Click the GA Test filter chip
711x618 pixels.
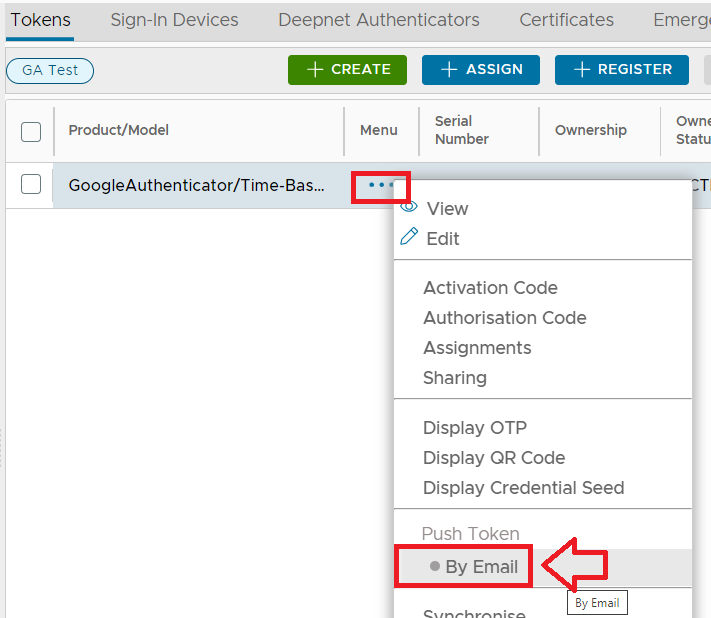pos(50,70)
